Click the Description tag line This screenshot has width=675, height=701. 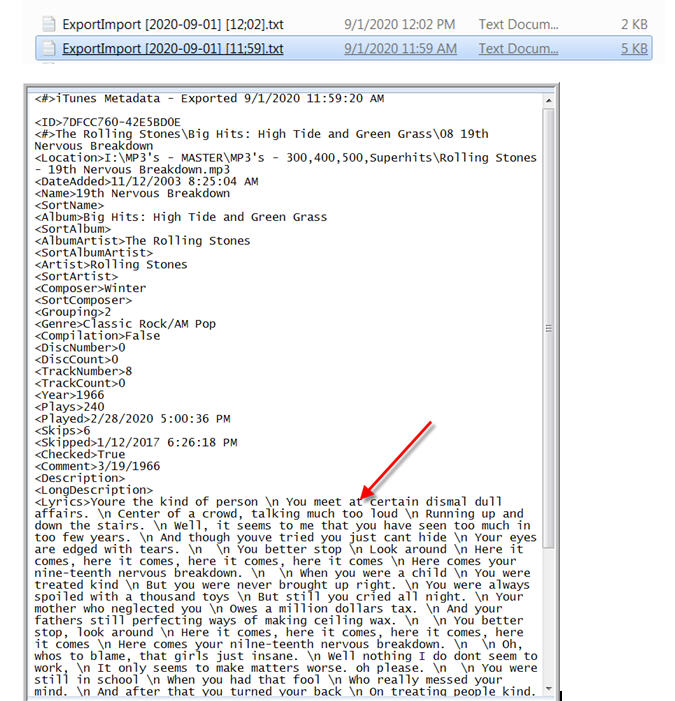point(80,478)
